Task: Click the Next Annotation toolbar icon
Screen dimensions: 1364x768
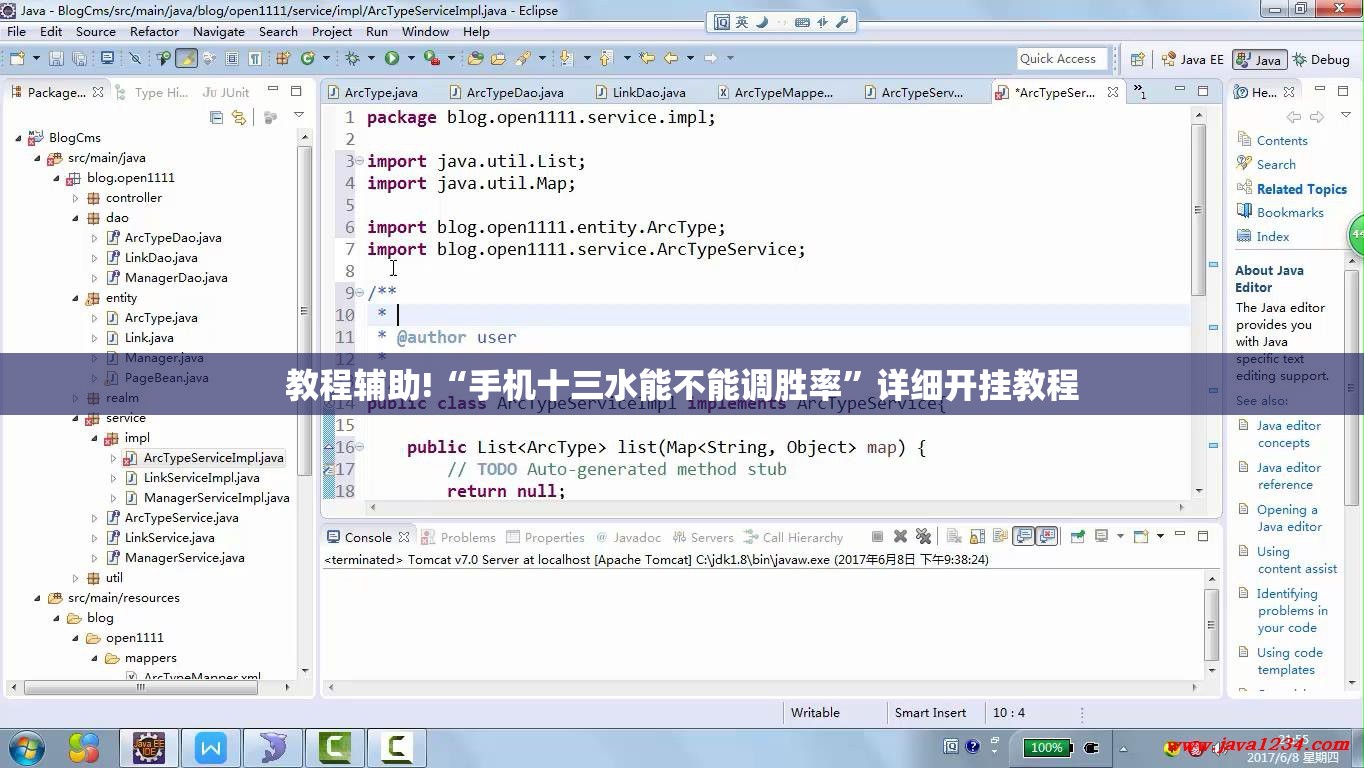Action: point(567,59)
